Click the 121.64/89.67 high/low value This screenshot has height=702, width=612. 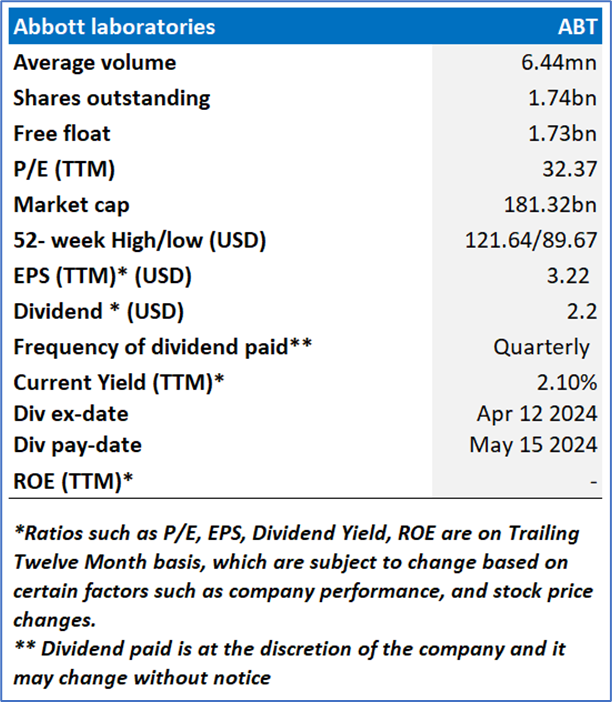click(531, 241)
